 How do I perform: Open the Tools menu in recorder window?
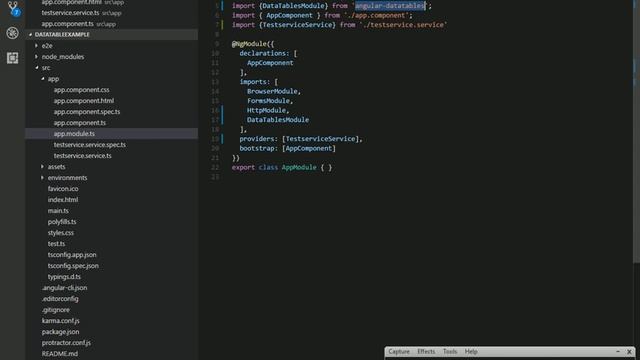pos(450,352)
